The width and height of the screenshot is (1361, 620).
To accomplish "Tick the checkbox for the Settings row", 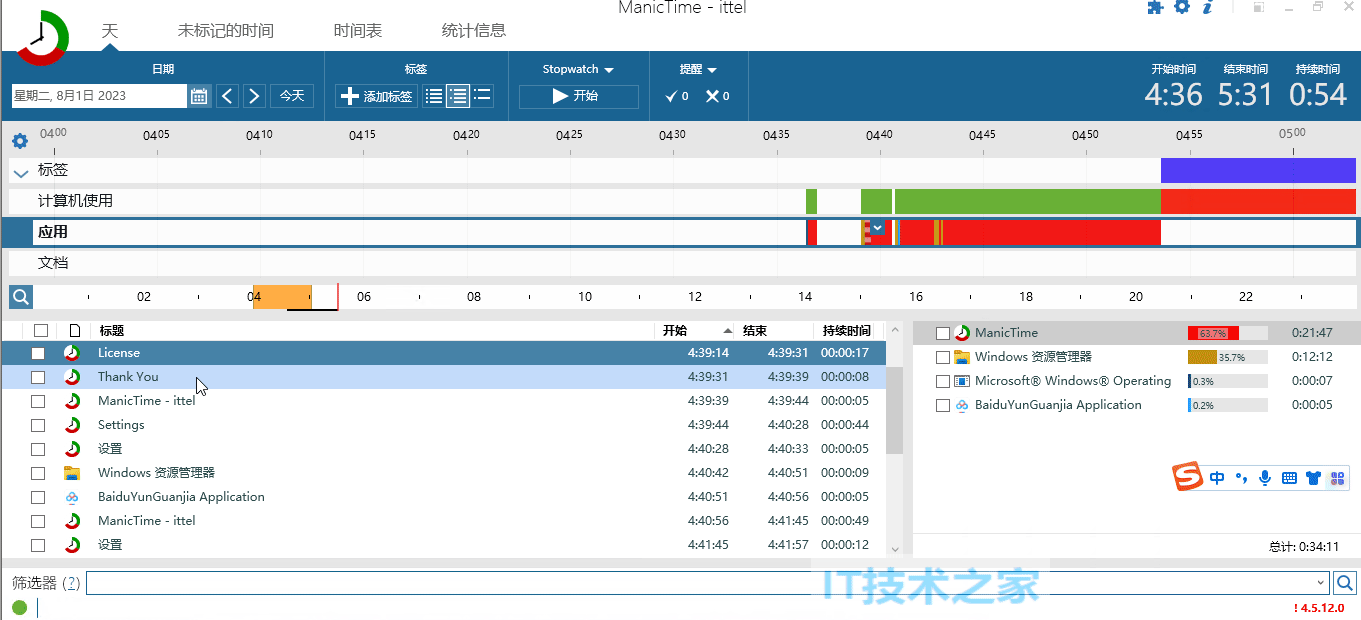I will pos(38,425).
